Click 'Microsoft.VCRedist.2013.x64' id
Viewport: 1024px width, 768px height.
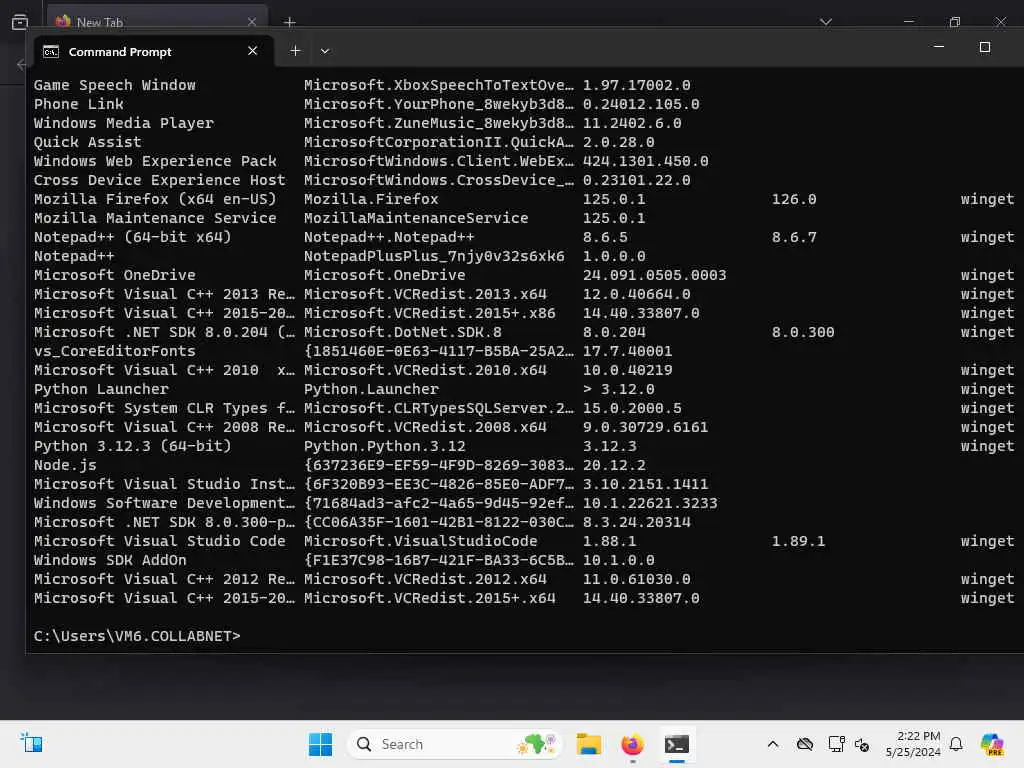pos(425,294)
